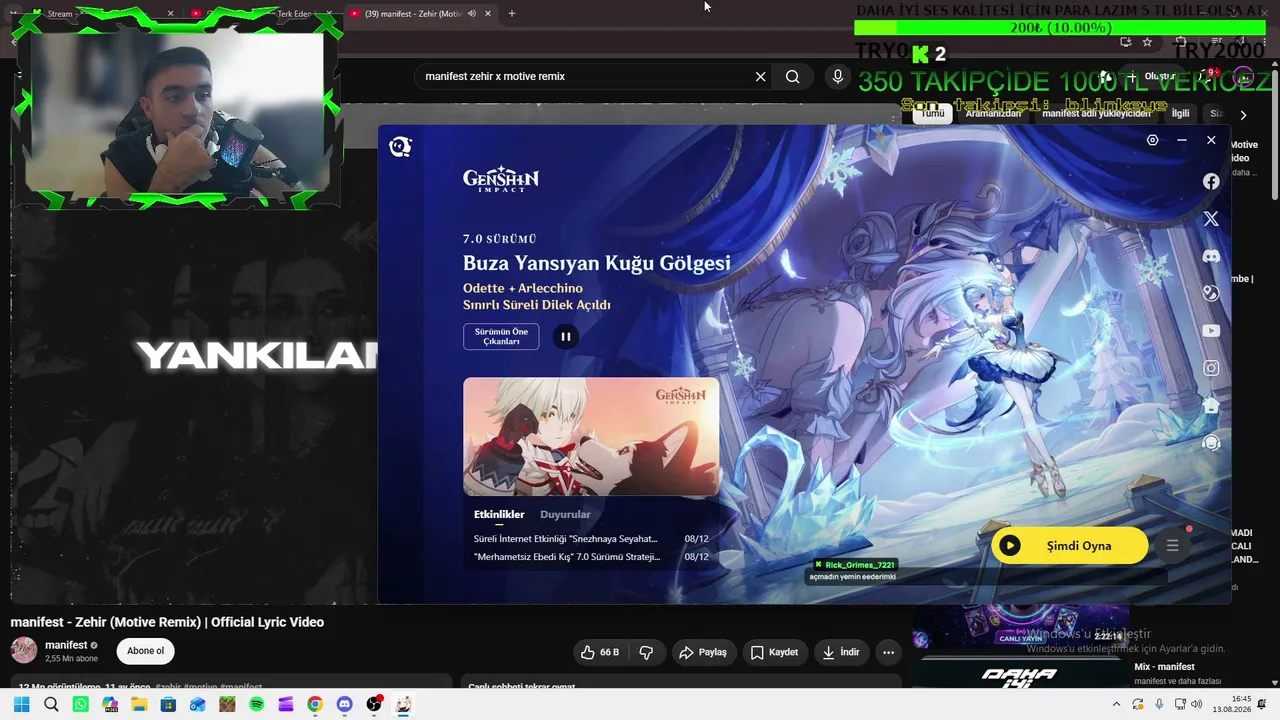The image size is (1280, 720).
Task: Select the Aramanızdan filter chip
Action: (993, 114)
